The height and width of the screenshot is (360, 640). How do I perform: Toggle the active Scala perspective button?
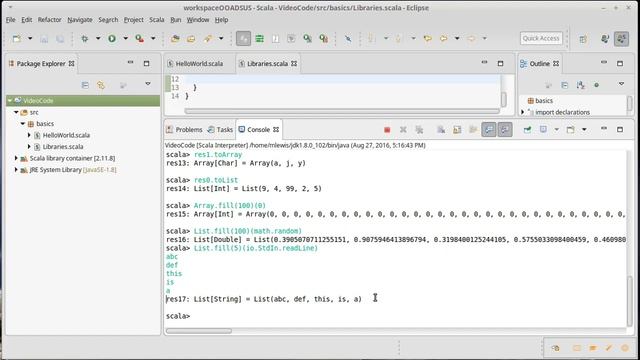[x=622, y=39]
